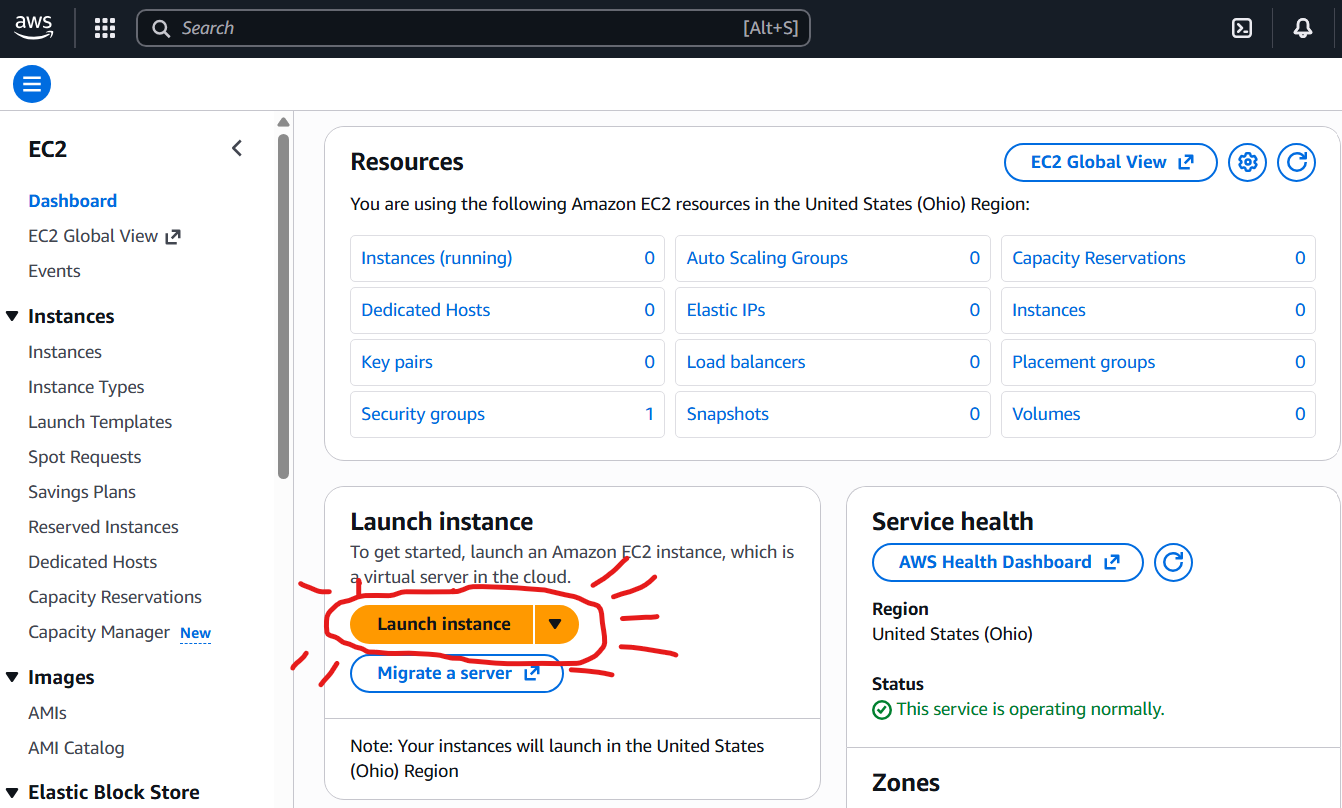Click the AWS logo home icon
Viewport: 1342px width, 808px height.
click(x=34, y=28)
